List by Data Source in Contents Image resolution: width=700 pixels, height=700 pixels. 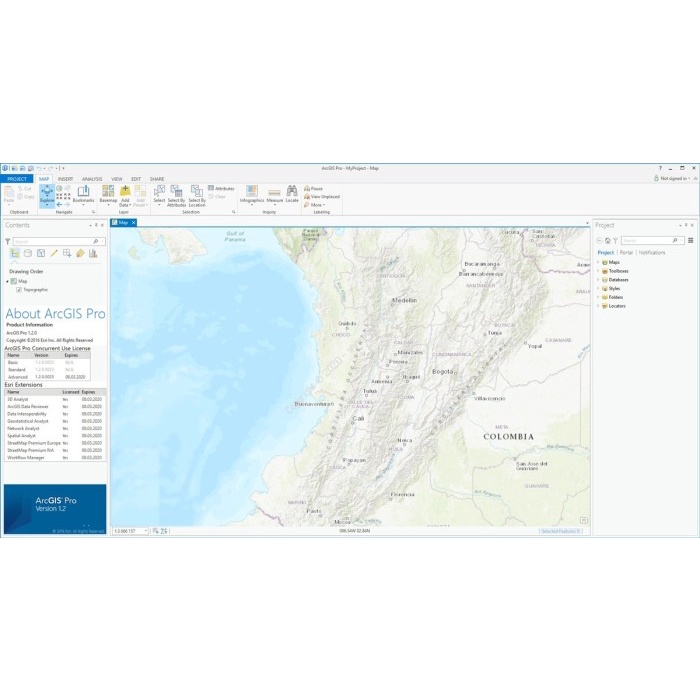28,253
